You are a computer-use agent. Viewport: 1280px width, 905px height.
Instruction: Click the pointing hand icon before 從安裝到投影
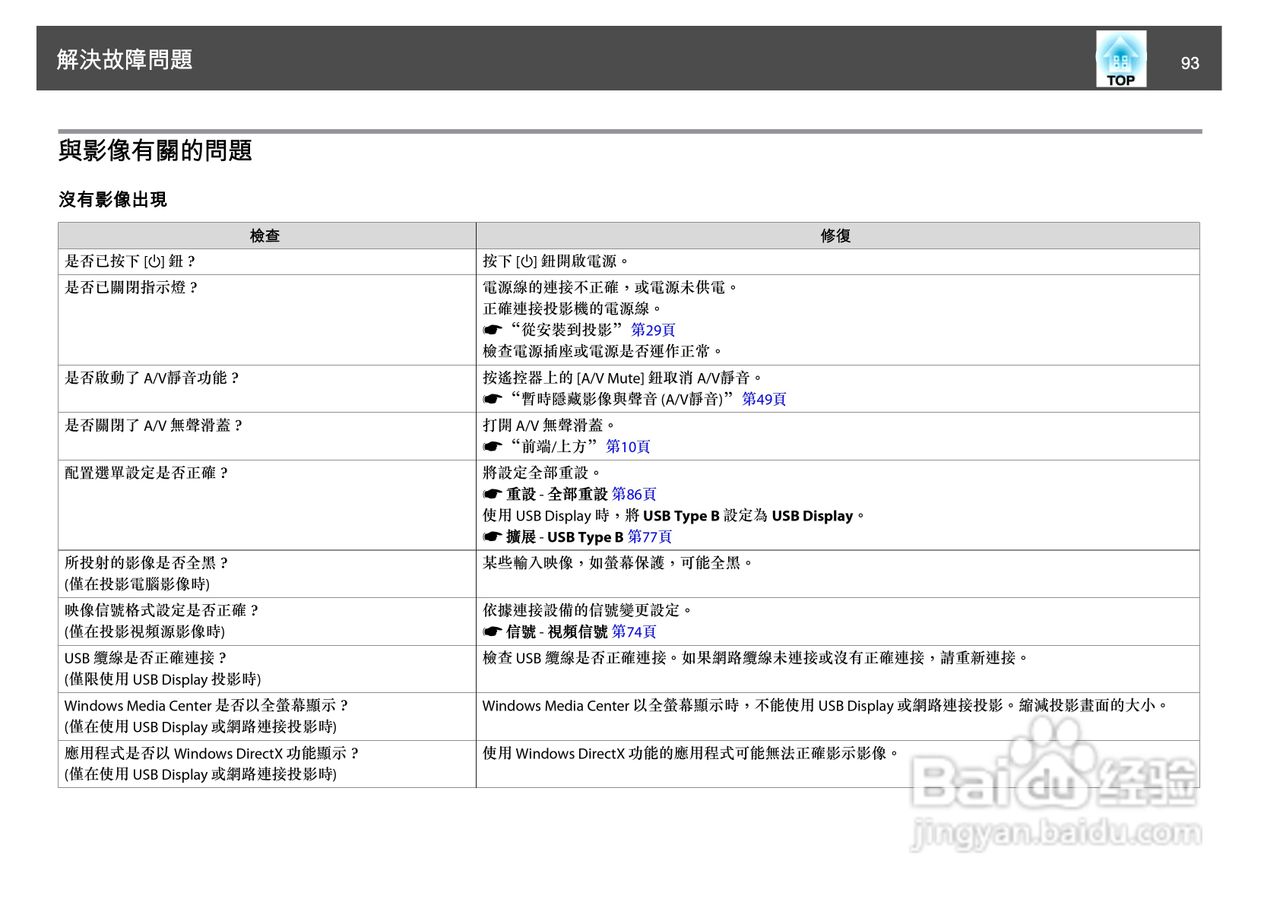pos(491,330)
